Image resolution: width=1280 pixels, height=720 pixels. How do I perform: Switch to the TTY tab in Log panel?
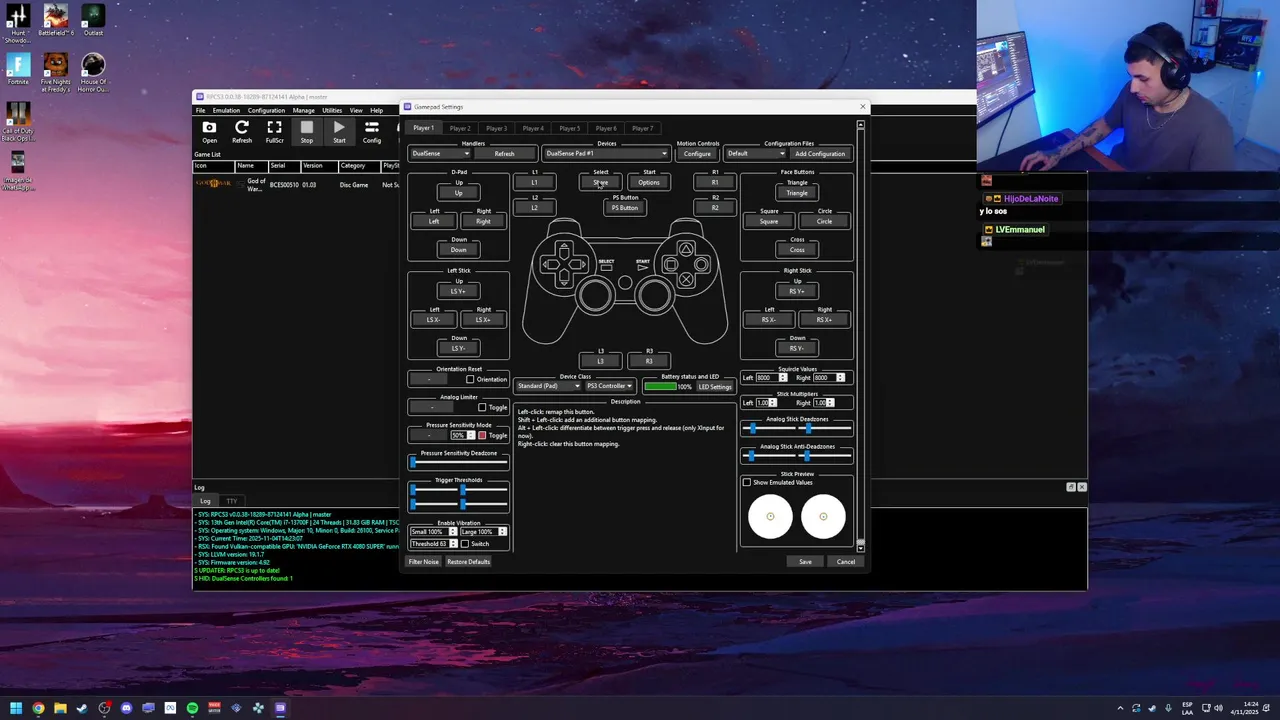pyautogui.click(x=232, y=501)
